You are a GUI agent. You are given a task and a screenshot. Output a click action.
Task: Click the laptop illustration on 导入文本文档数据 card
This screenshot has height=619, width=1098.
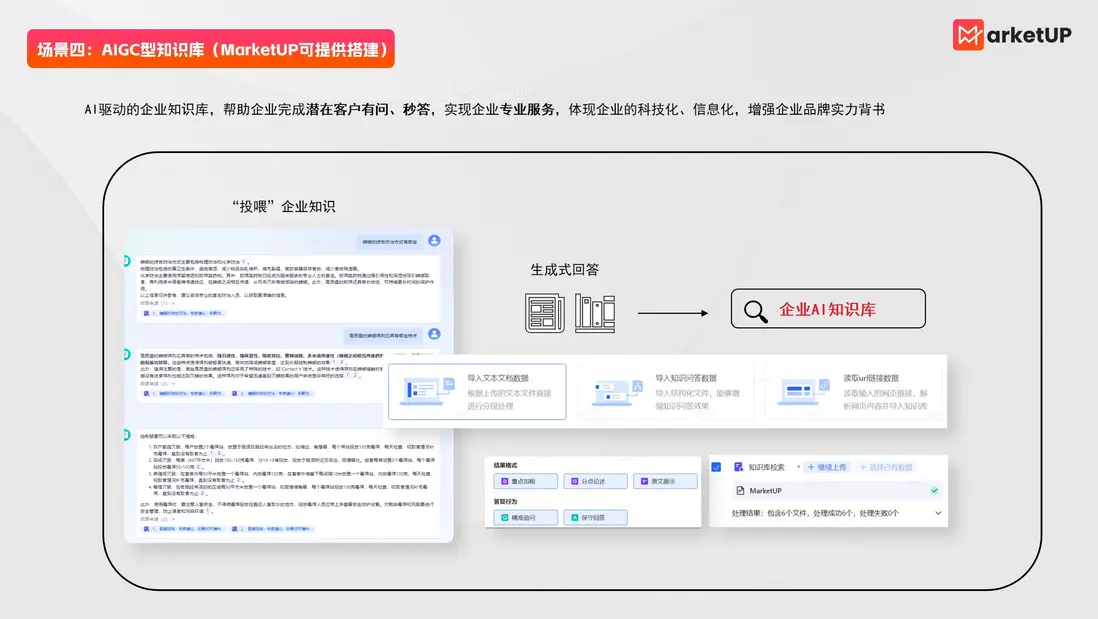tap(427, 391)
